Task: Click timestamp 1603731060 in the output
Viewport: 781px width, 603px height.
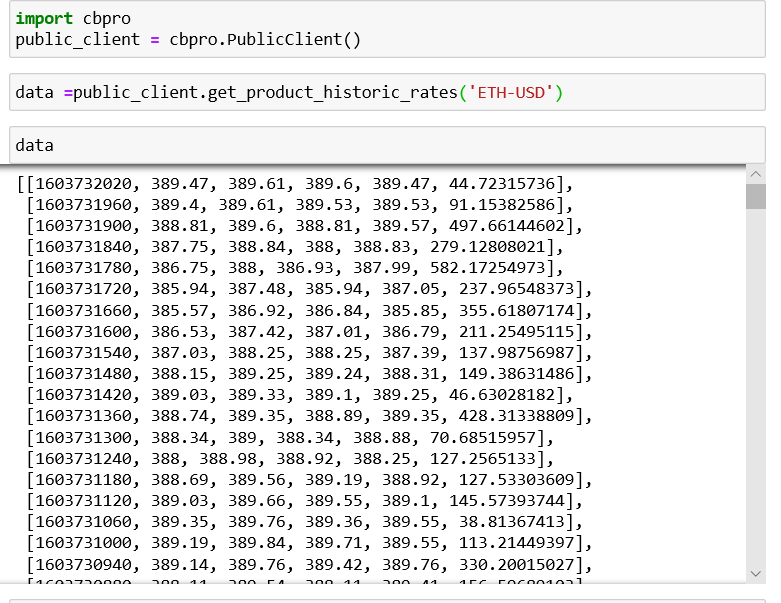Action: (83, 522)
